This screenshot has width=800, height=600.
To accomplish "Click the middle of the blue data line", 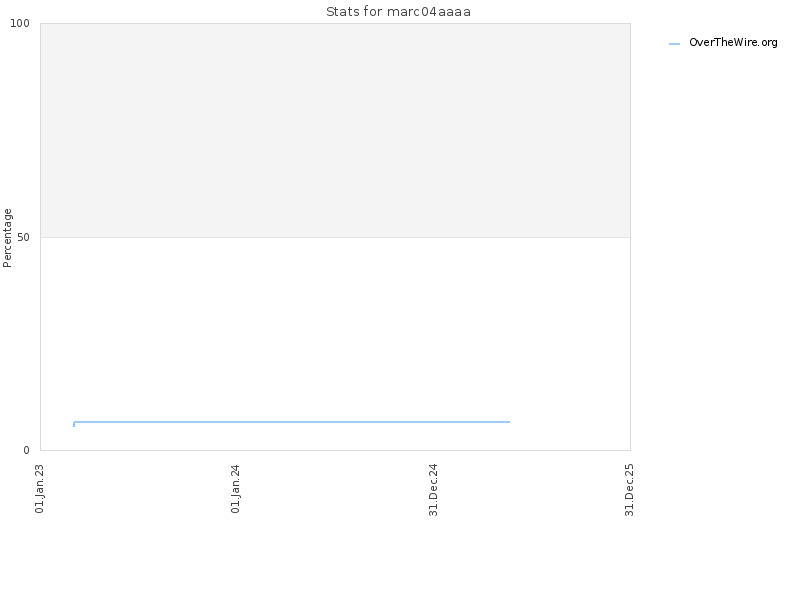I will pos(292,422).
